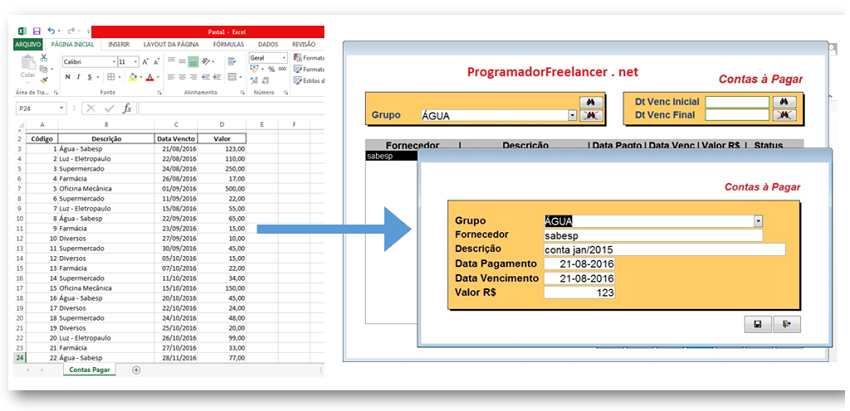
Task: Click the clear date filter crossed binoculars button
Action: tap(784, 114)
